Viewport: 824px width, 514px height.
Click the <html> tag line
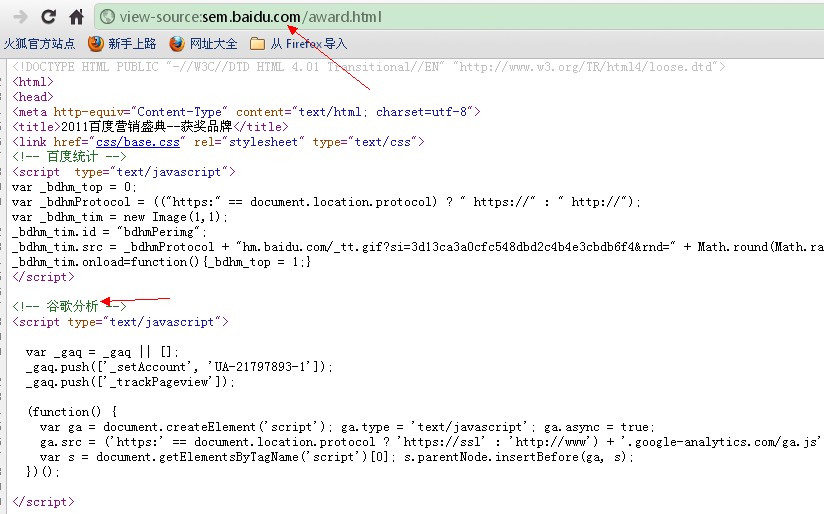click(x=33, y=82)
